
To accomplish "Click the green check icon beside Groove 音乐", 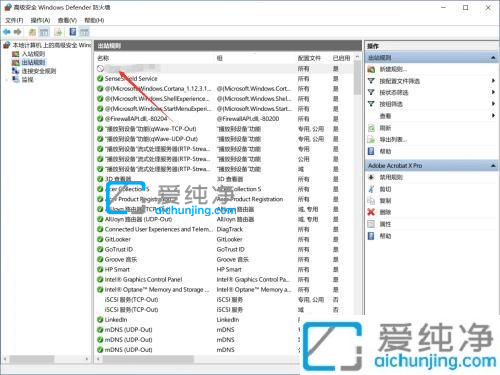I will [x=100, y=259].
